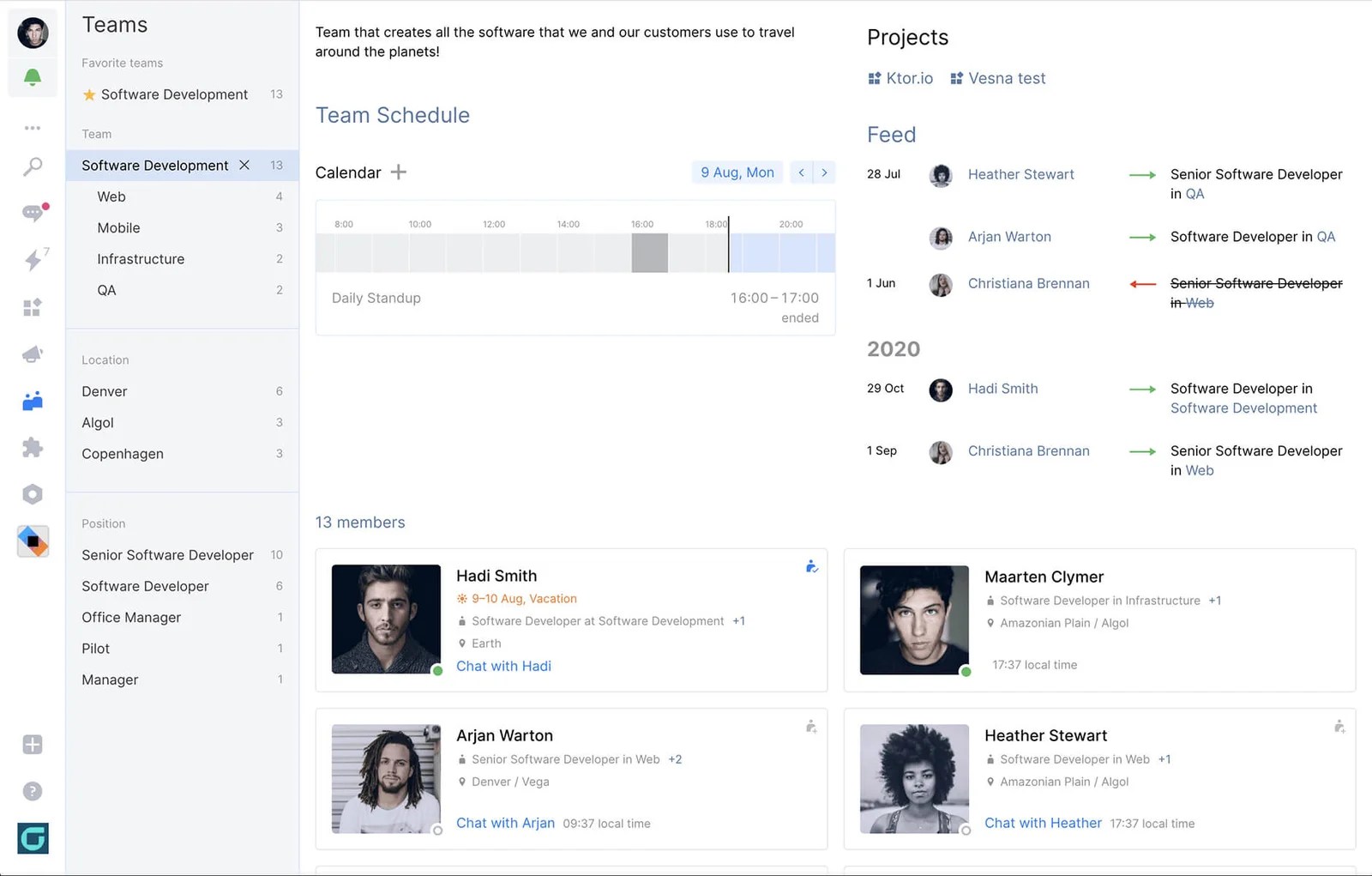Filter by Manager position

(183, 680)
